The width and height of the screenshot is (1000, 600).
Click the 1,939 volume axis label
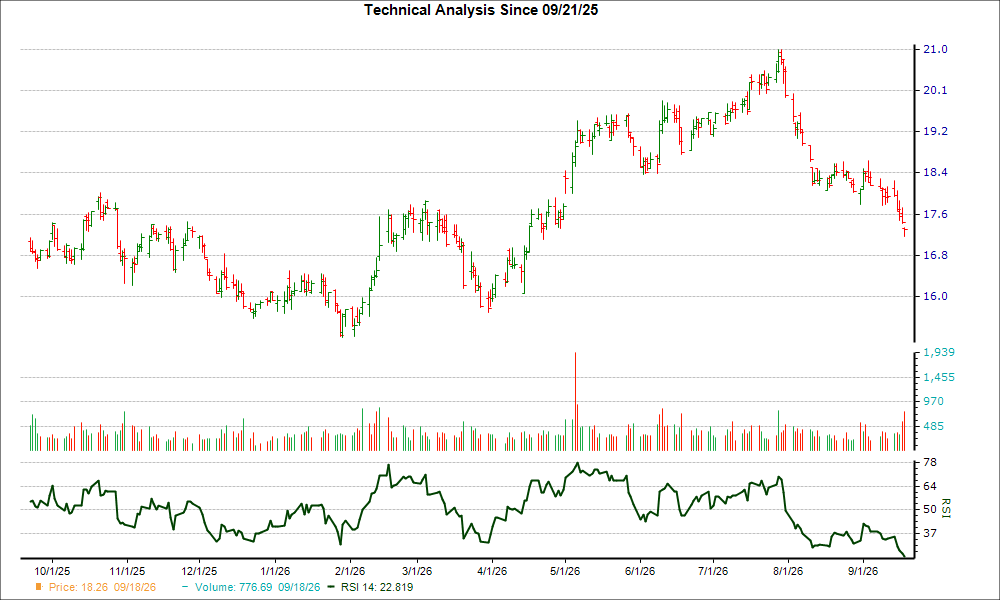[x=939, y=352]
